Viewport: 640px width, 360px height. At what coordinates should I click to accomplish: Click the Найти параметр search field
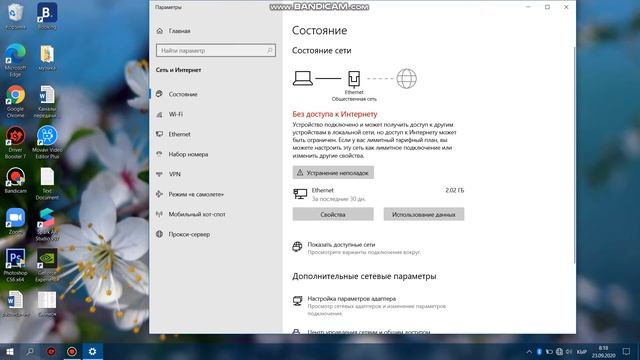click(216, 51)
